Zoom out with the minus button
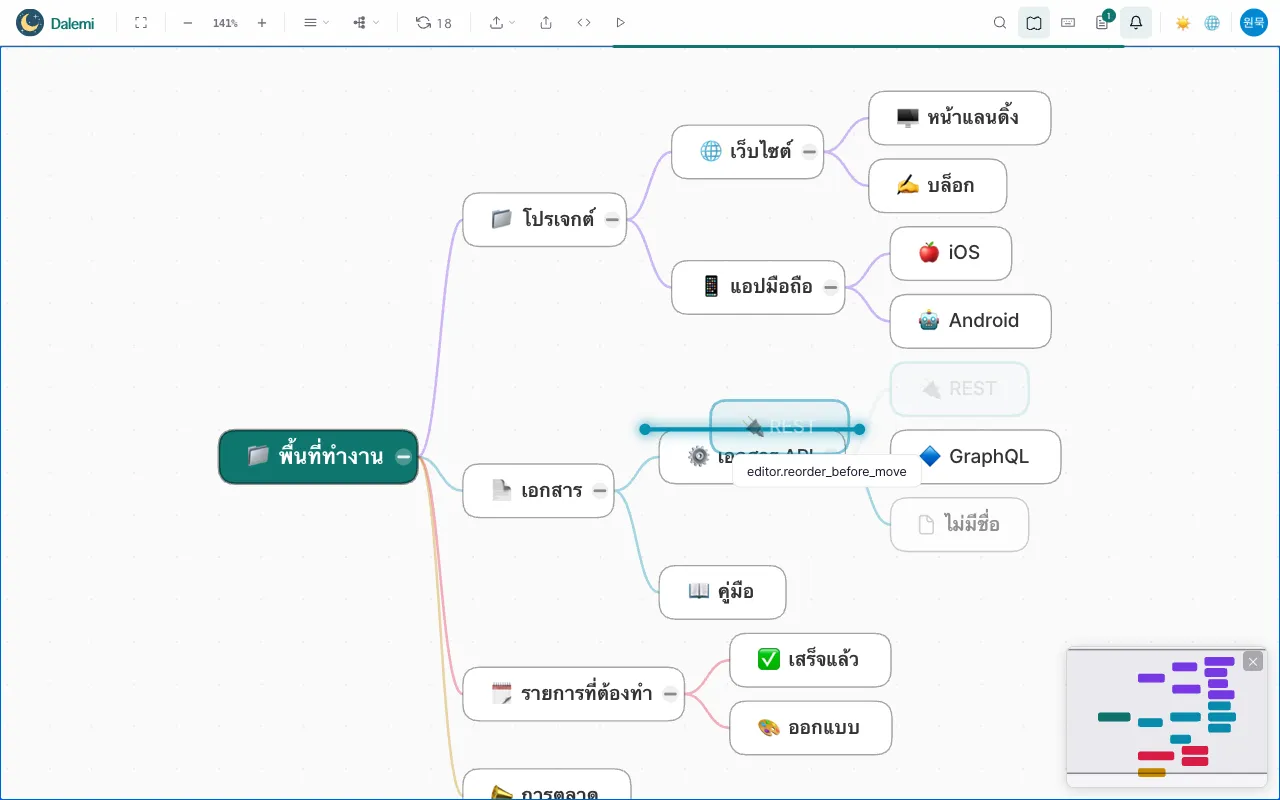 click(188, 22)
